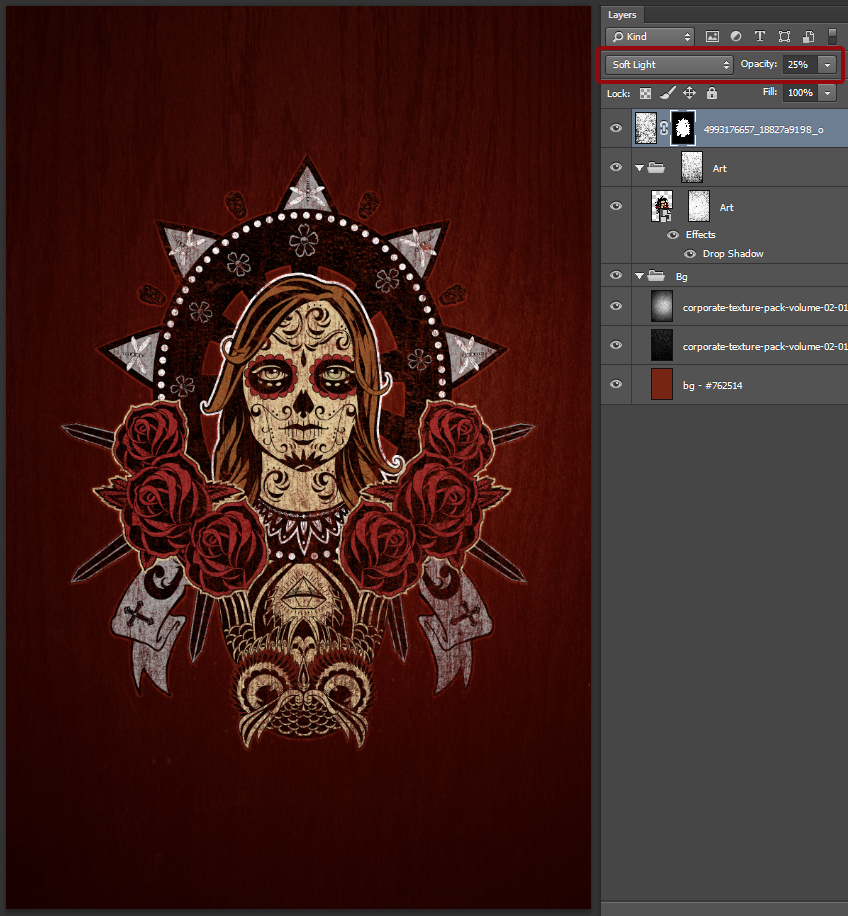
Task: Hide the Art group
Action: click(x=616, y=167)
